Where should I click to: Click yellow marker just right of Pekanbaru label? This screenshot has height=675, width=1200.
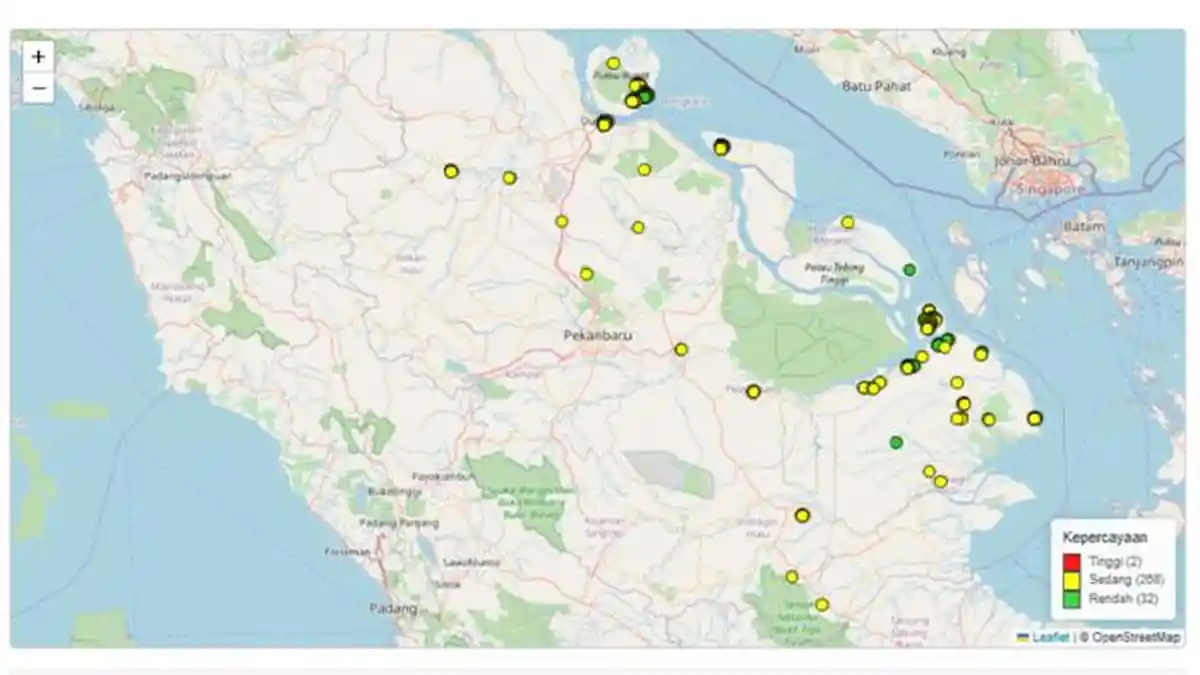coord(681,350)
